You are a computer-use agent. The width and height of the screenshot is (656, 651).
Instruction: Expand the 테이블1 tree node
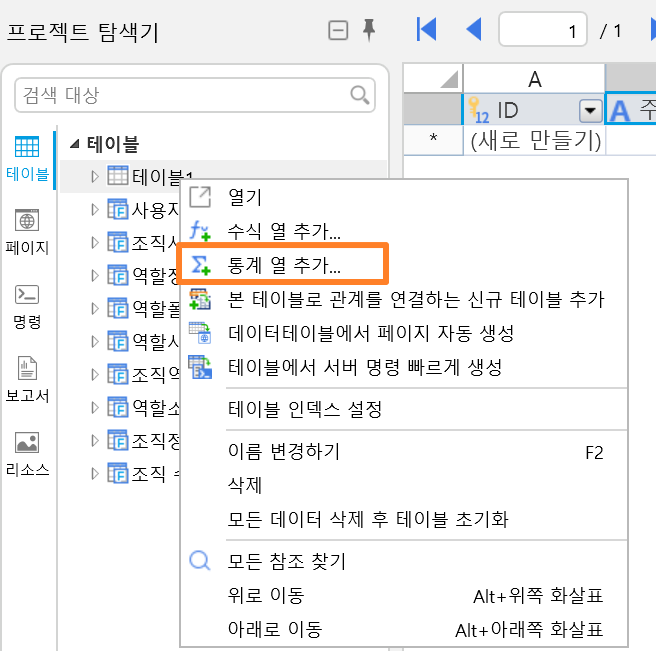[95, 177]
